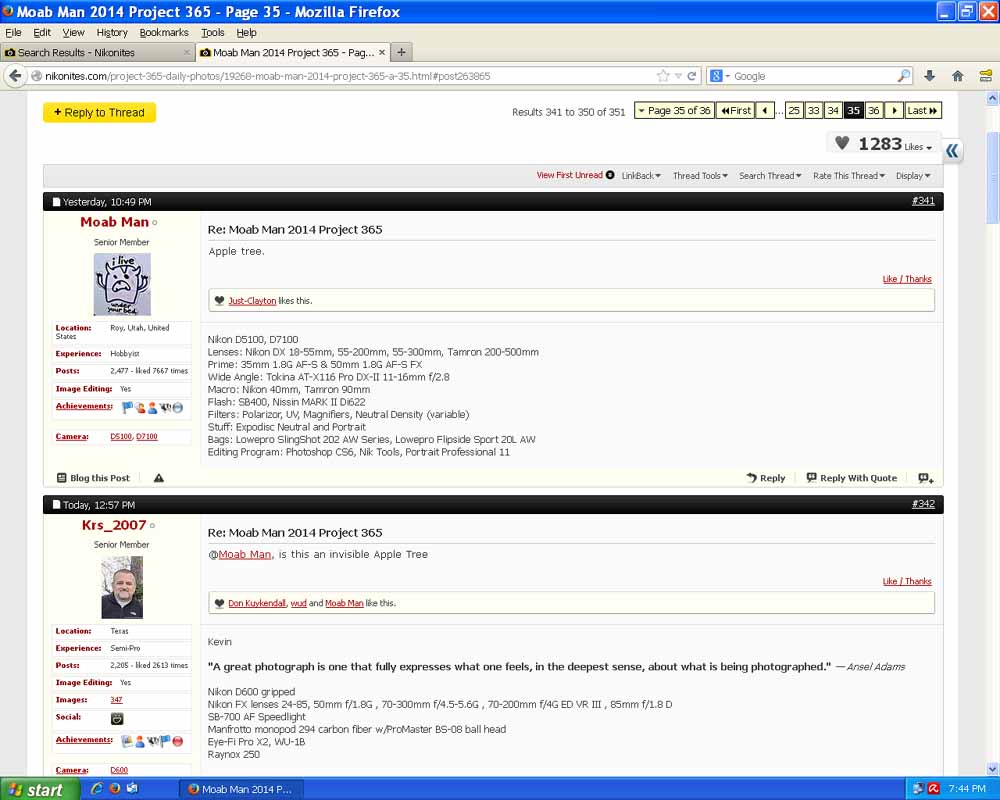This screenshot has height=800, width=1000.
Task: Click the yellow Reply to Thread button
Action: tap(99, 112)
